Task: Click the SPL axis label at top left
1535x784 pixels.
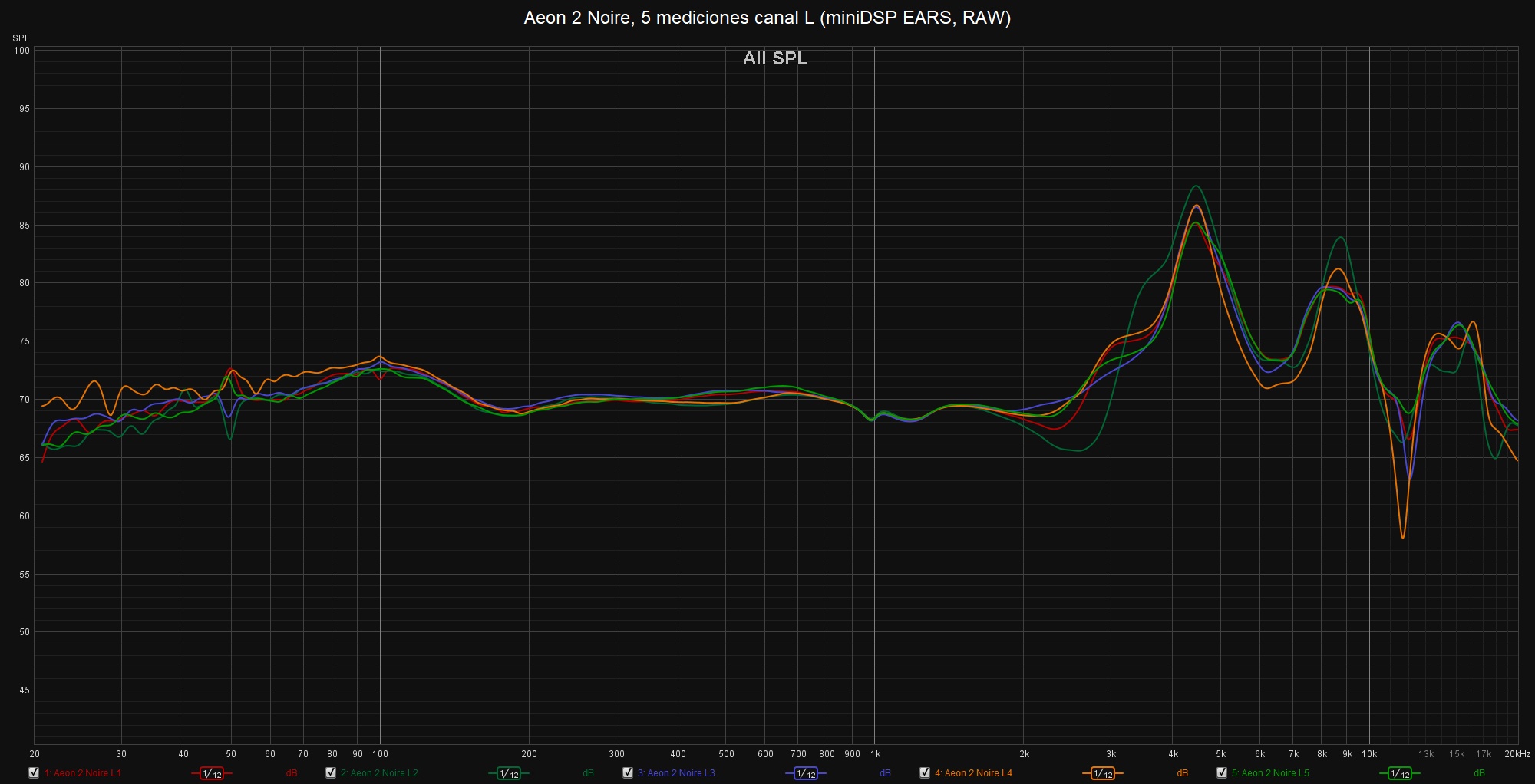Action: pyautogui.click(x=21, y=38)
